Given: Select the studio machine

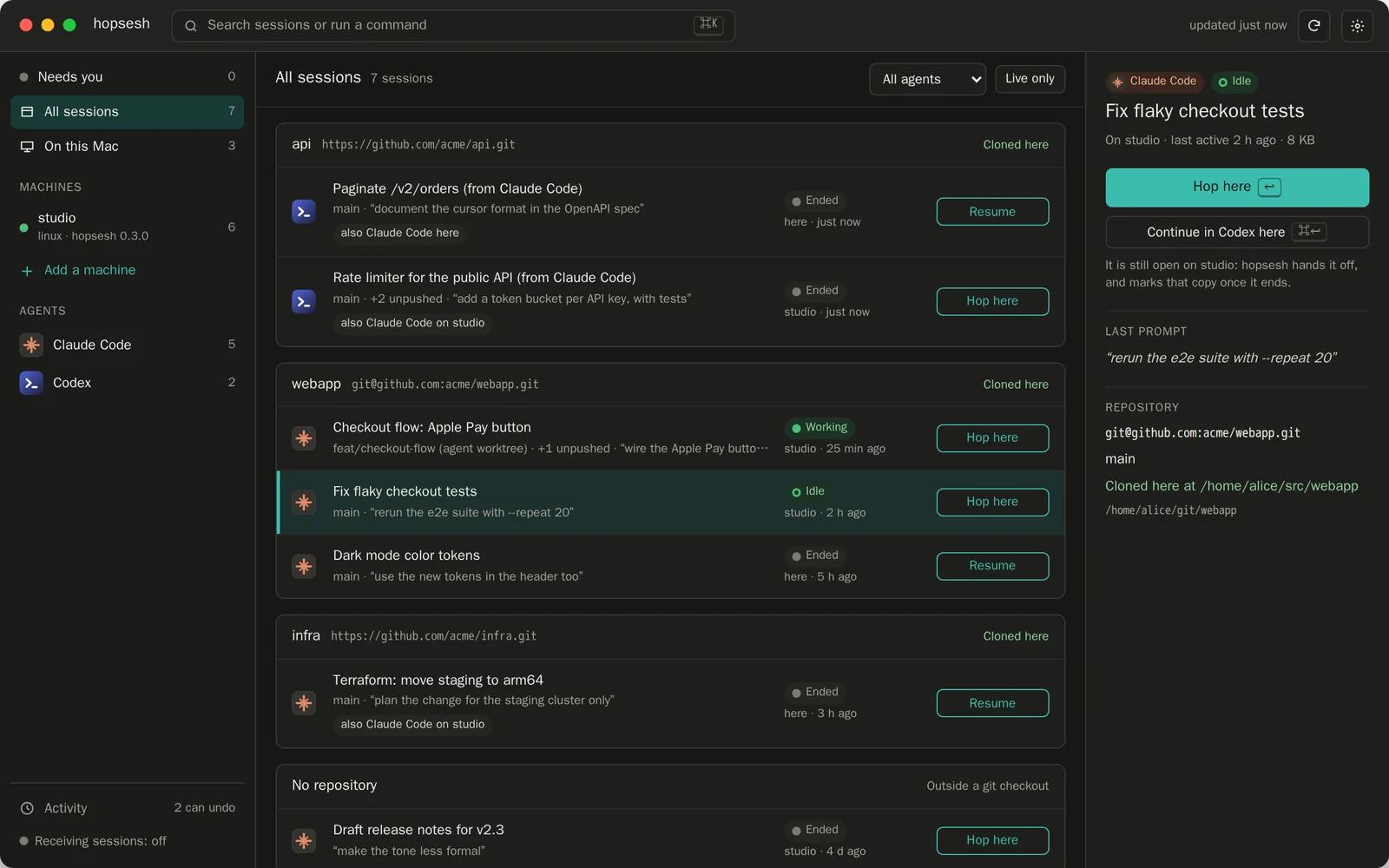Looking at the screenshot, I should (x=128, y=227).
